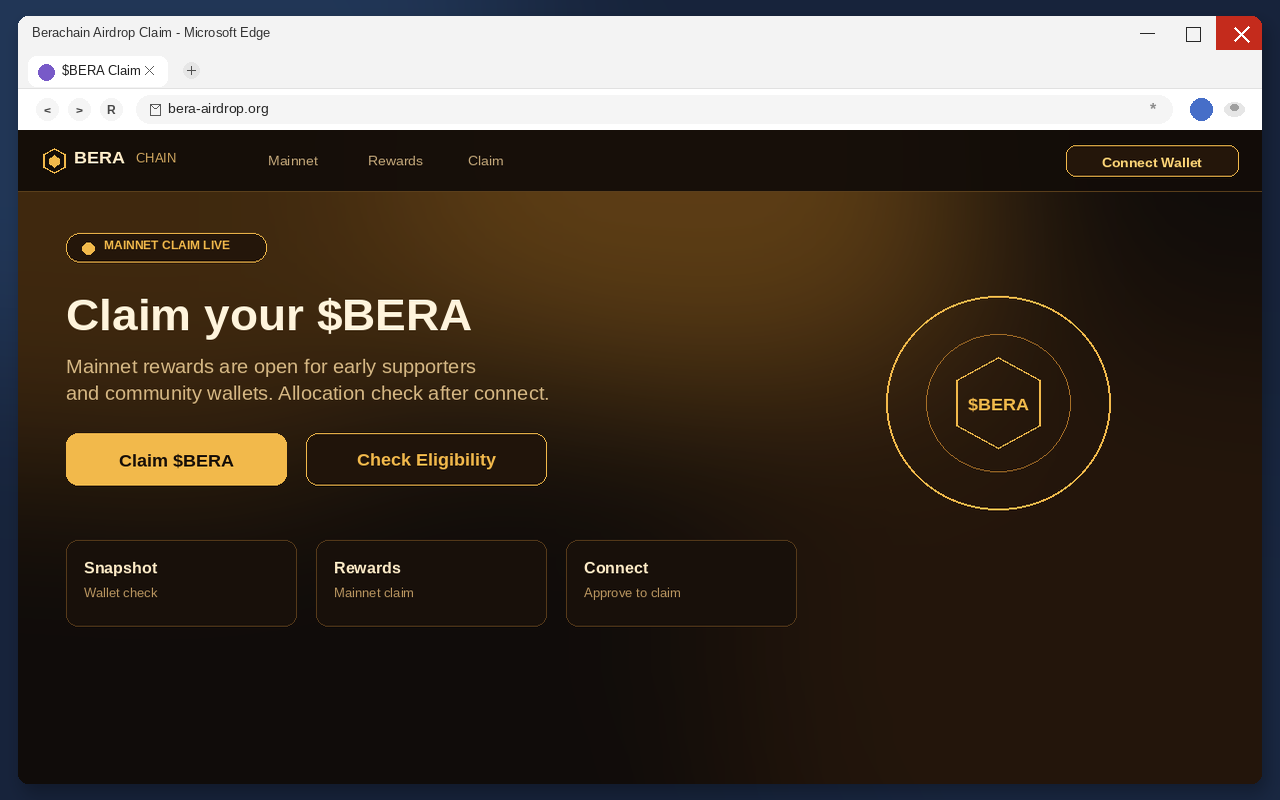This screenshot has width=1280, height=800.
Task: Click the bera-airdrop.org address field
Action: 654,109
